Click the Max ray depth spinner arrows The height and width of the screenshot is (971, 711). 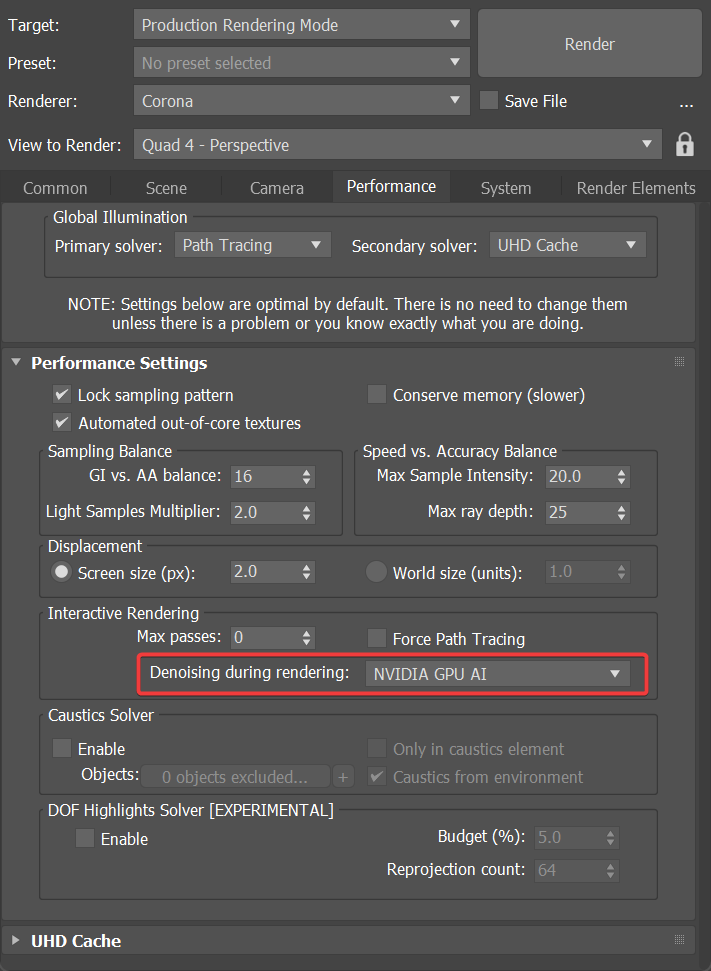tap(622, 512)
